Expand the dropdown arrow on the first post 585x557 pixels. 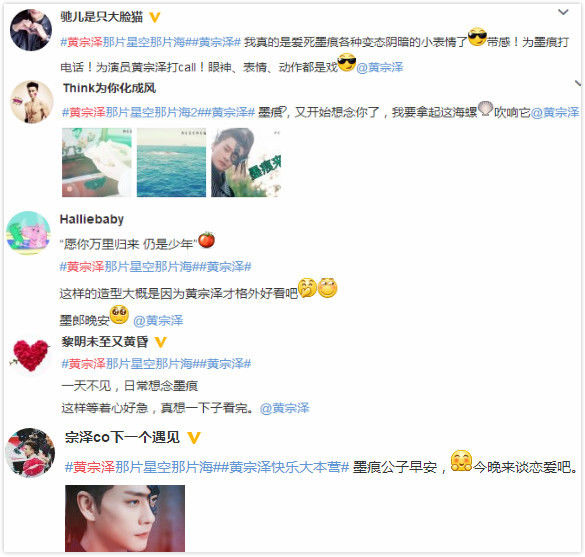pos(563,12)
